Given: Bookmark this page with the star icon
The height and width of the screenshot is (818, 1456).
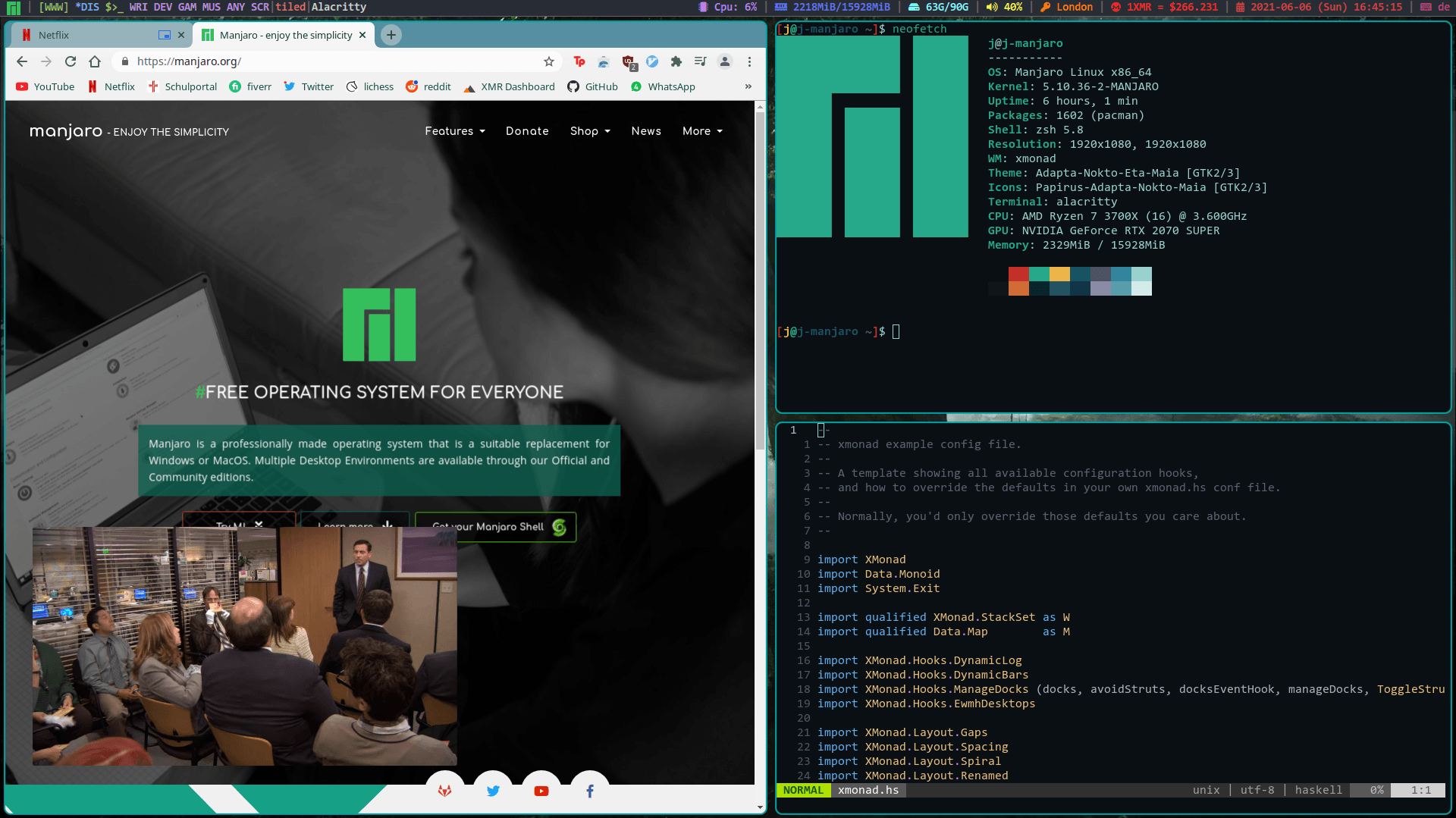Looking at the screenshot, I should point(549,61).
